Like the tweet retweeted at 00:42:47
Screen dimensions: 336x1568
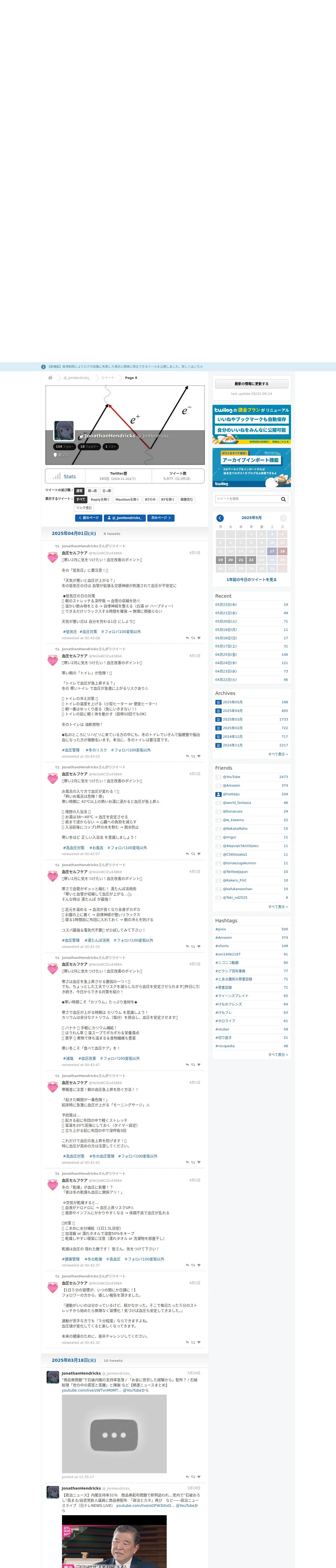[199, 1065]
